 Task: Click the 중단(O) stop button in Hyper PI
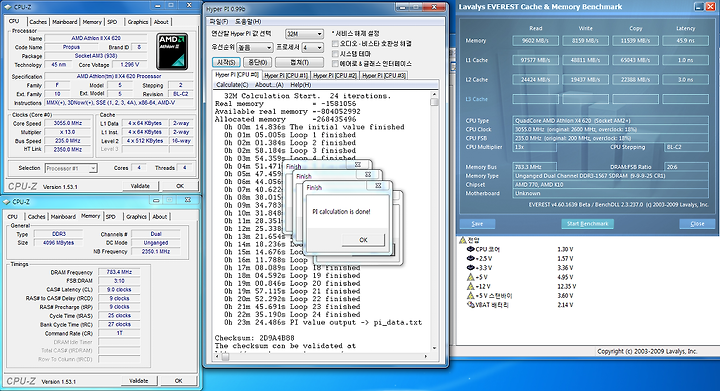pyautogui.click(x=258, y=62)
